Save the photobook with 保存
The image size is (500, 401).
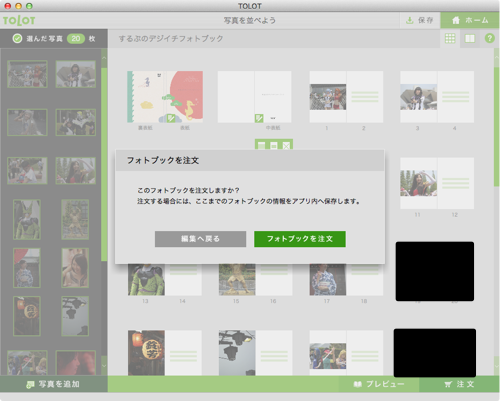420,20
